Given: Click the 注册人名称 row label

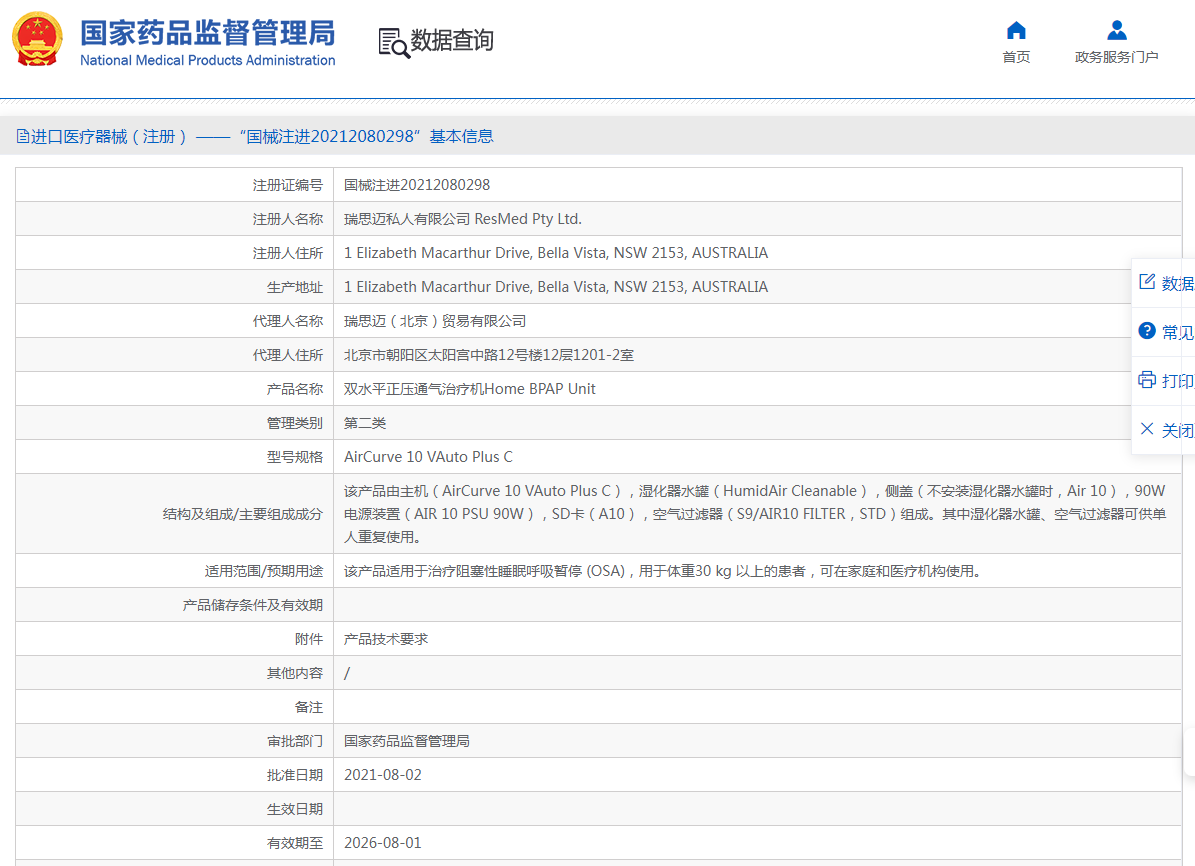Looking at the screenshot, I should [x=287, y=220].
